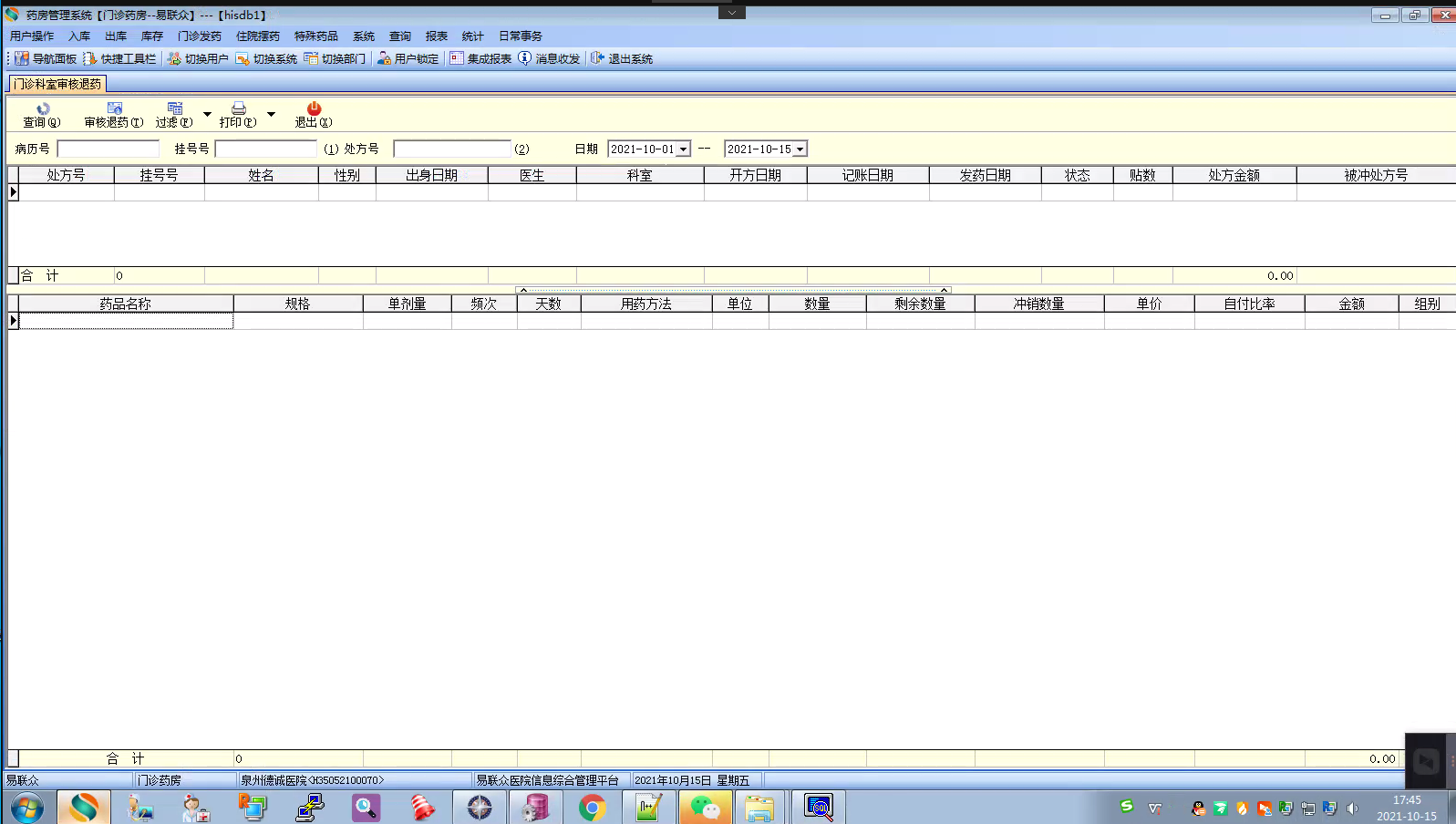Viewport: 1456px width, 824px height.
Task: Select the 门诊科室审核退药 tab
Action: (x=57, y=84)
